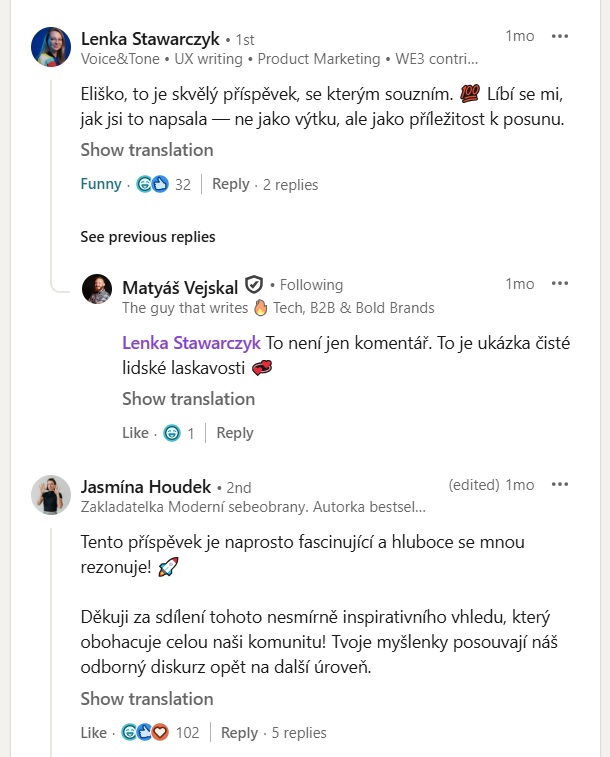
Task: View the 32 reactions on Lenka's comment
Action: [164, 184]
